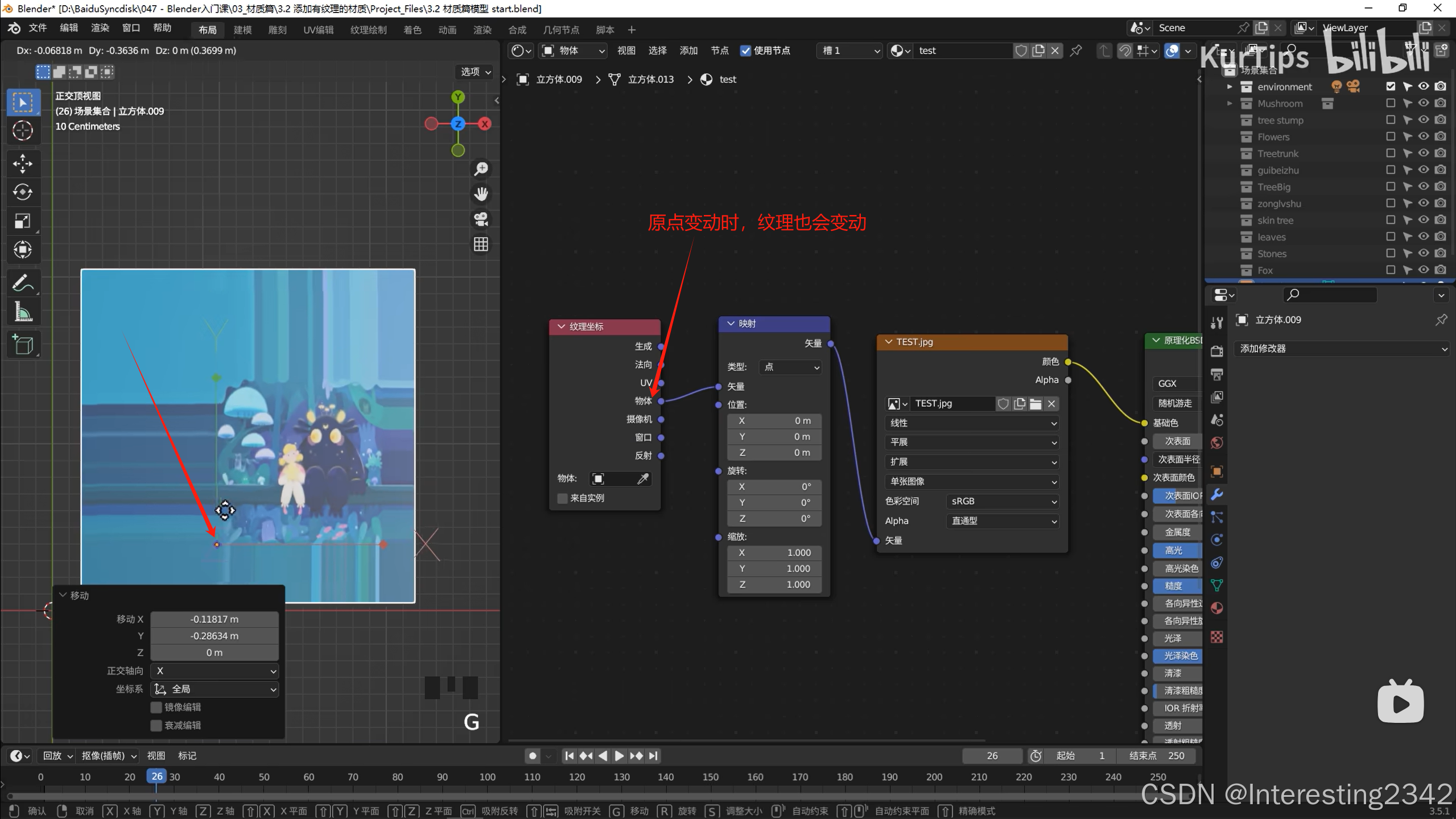Pick the Measure ruler tool
1456x819 pixels.
click(23, 312)
